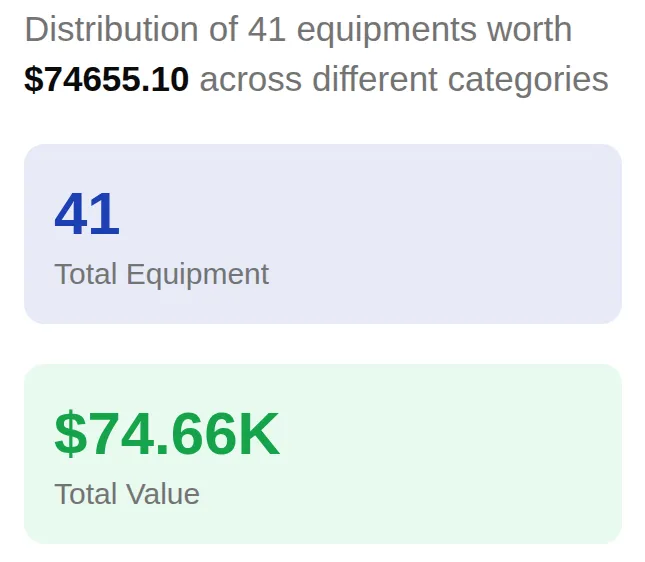This screenshot has width=645, height=562.
Task: Click the green $74.66K figure
Action: click(167, 434)
